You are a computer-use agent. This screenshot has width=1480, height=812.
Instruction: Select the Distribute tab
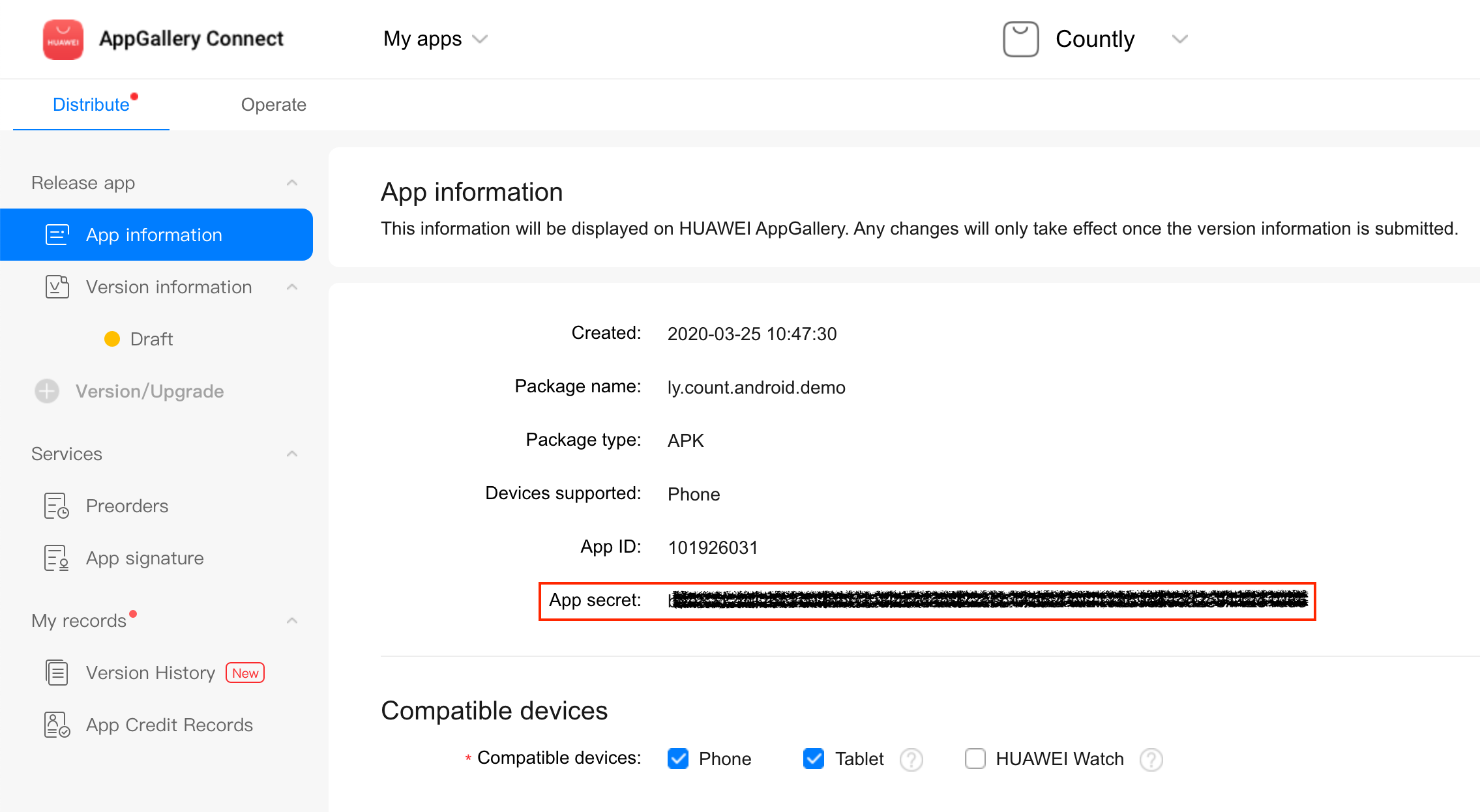click(x=91, y=105)
